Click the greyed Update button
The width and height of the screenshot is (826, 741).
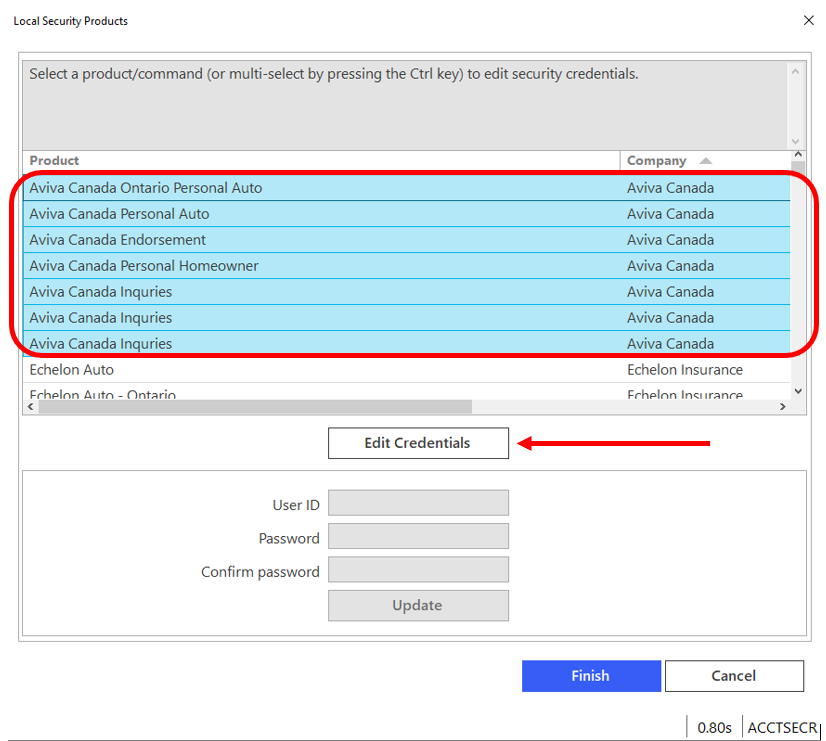pyautogui.click(x=418, y=606)
